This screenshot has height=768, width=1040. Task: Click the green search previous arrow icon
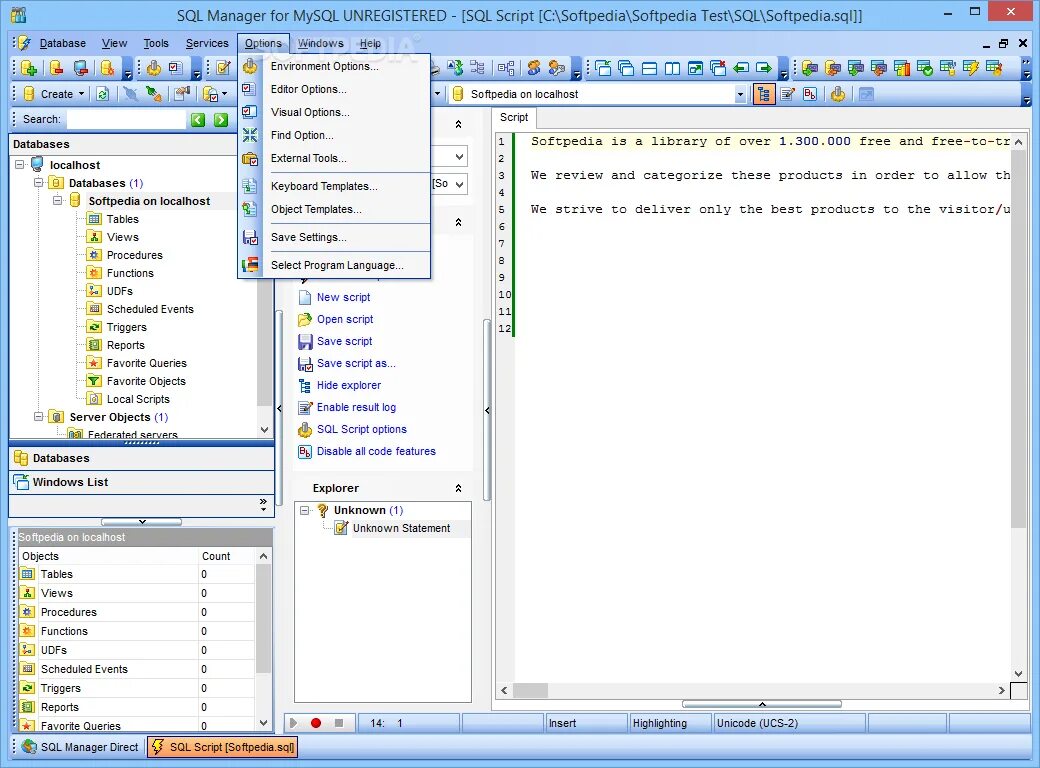click(x=198, y=119)
